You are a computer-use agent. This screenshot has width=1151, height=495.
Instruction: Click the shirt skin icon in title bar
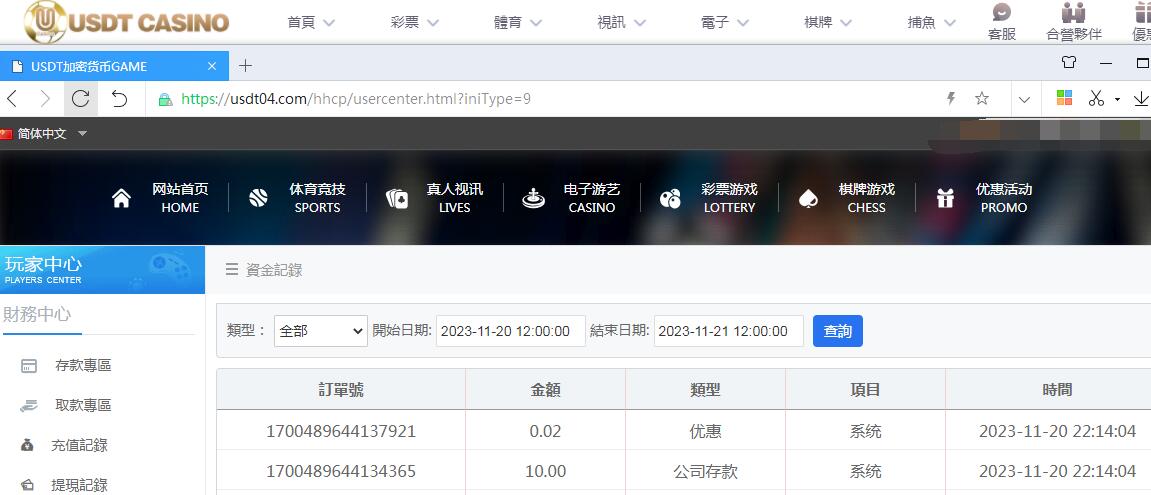click(1070, 62)
